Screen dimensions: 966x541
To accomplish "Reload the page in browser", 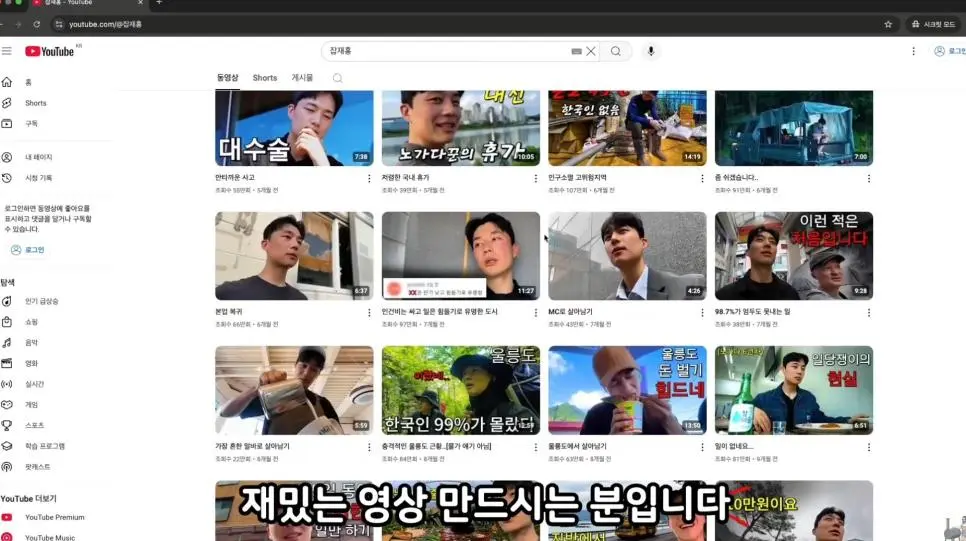I will 37,24.
